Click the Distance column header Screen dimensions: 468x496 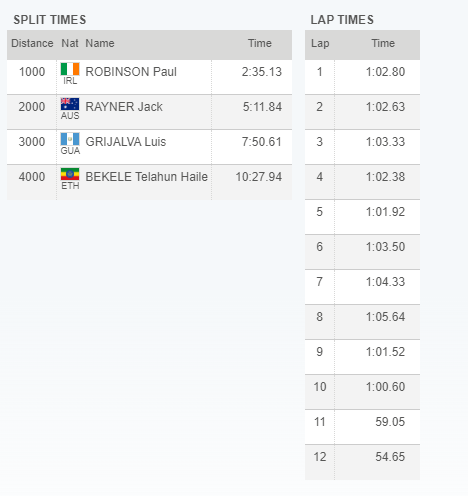point(32,43)
